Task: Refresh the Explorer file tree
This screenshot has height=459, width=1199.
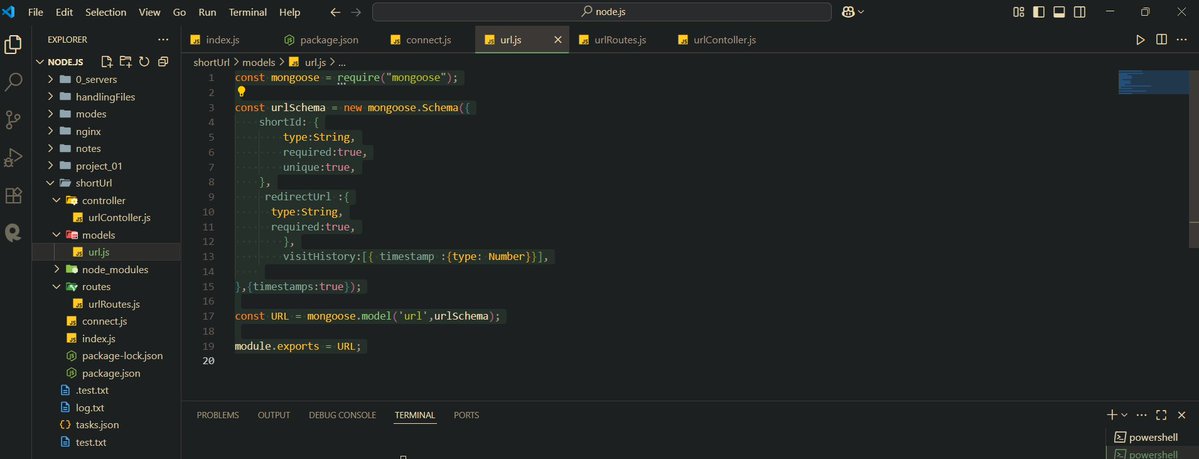Action: tap(144, 61)
